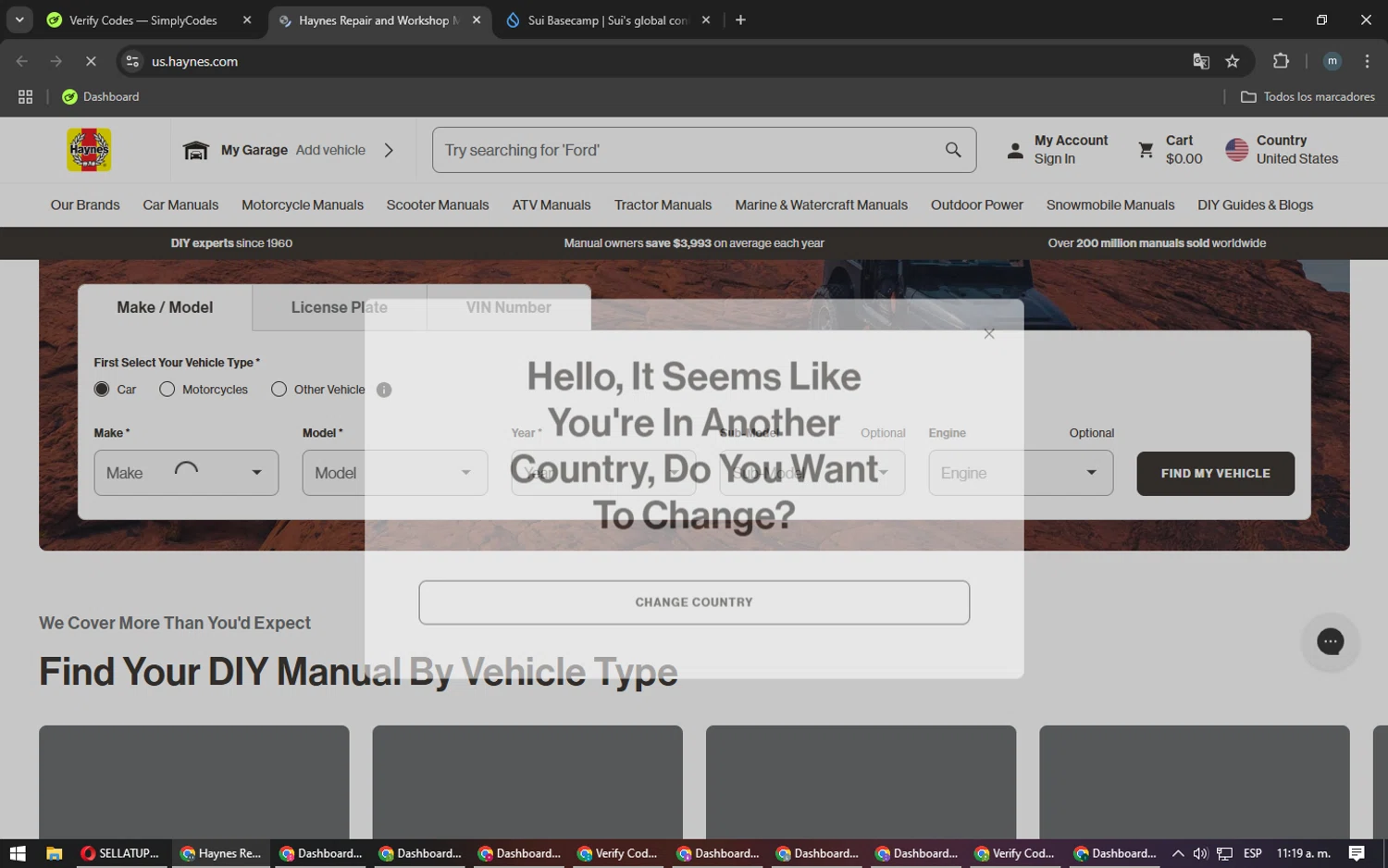The height and width of the screenshot is (868, 1388).
Task: Open the Car Manuals menu
Action: point(180,205)
